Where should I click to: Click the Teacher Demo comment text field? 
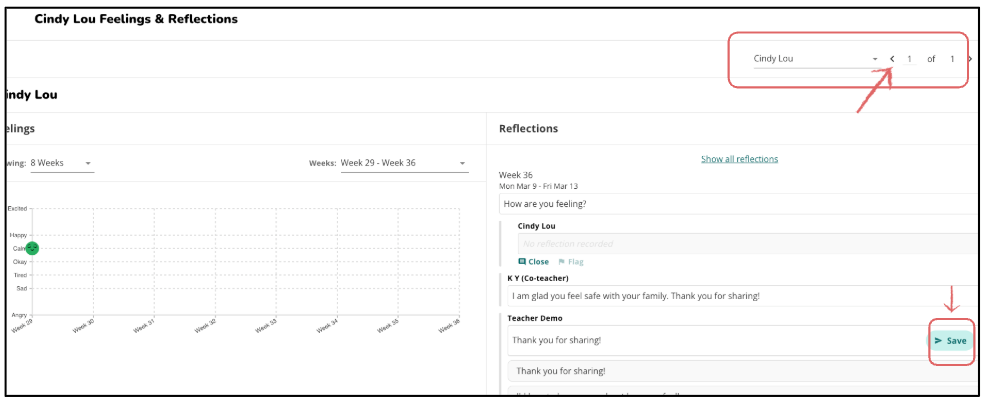pyautogui.click(x=716, y=341)
